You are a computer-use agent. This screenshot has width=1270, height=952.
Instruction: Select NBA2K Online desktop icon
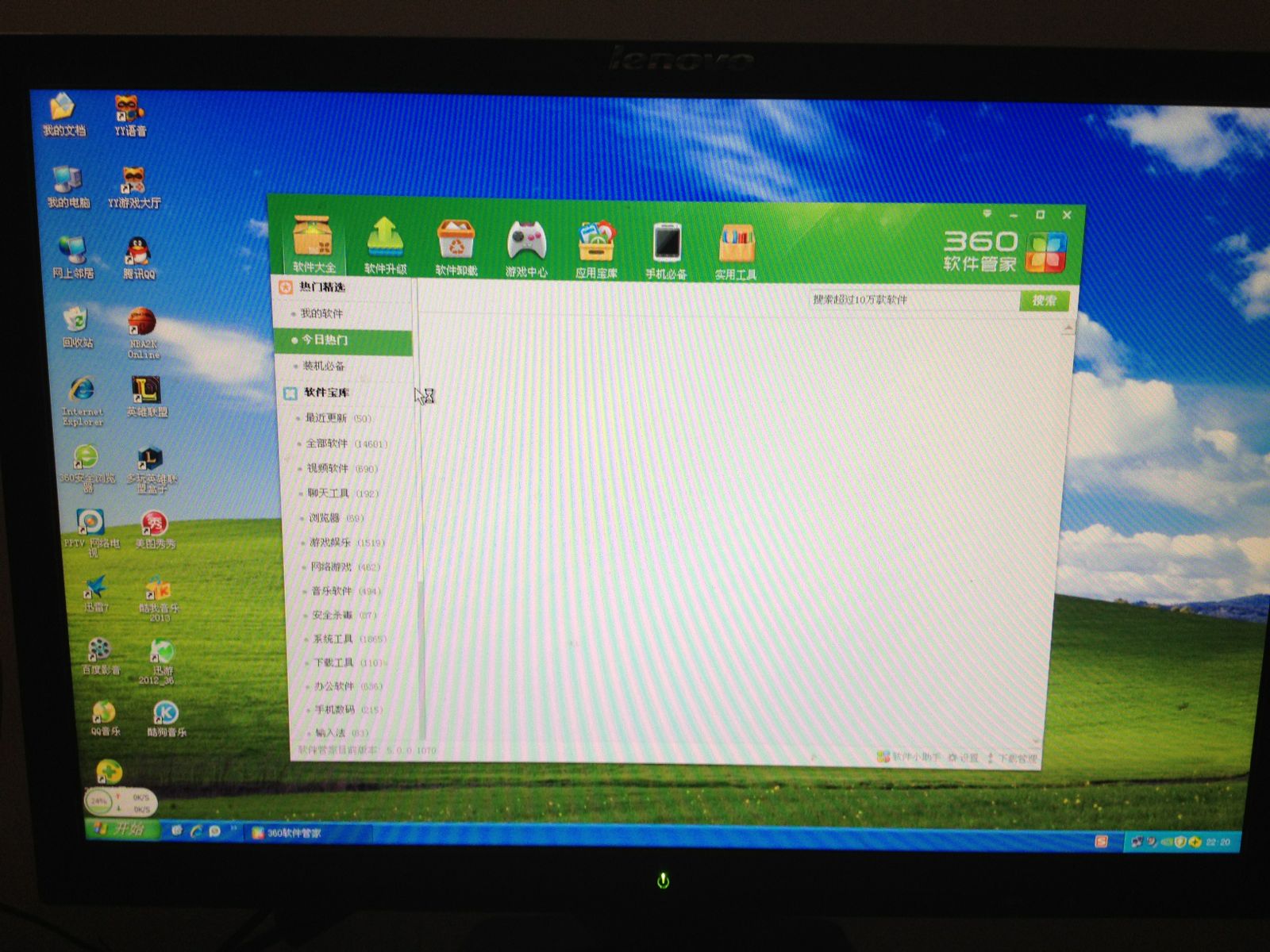point(144,334)
